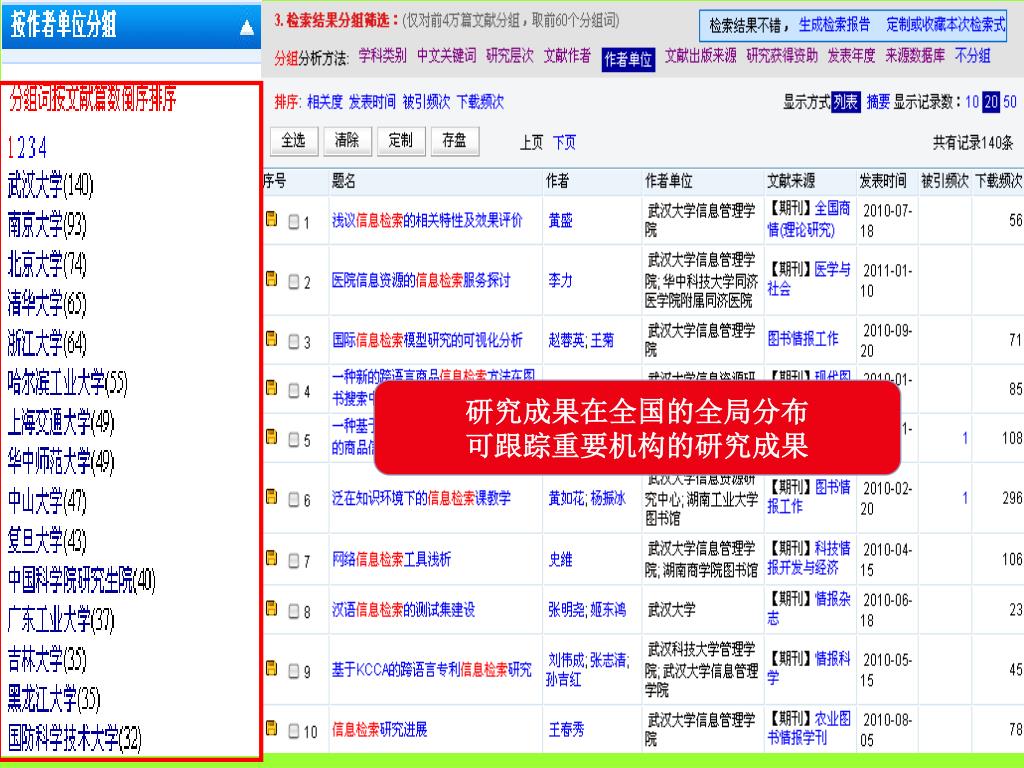This screenshot has height=768, width=1024.
Task: Open article 信息检索研究进展
Action: pos(379,729)
